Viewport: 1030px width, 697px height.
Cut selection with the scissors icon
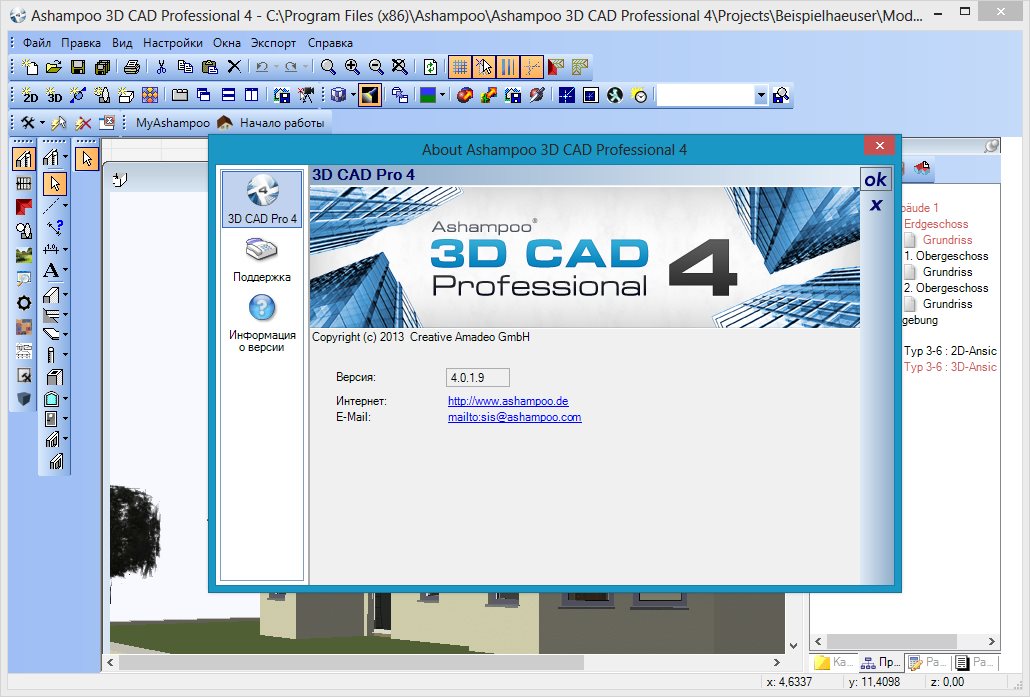[x=162, y=66]
